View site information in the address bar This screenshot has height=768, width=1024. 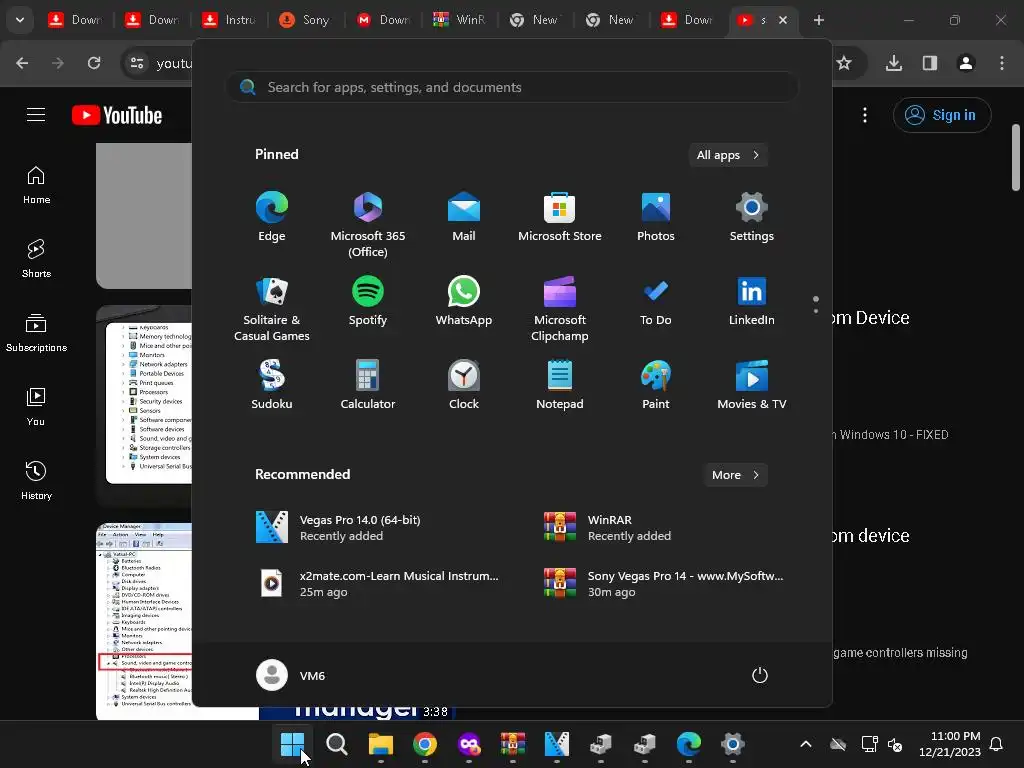tap(137, 63)
